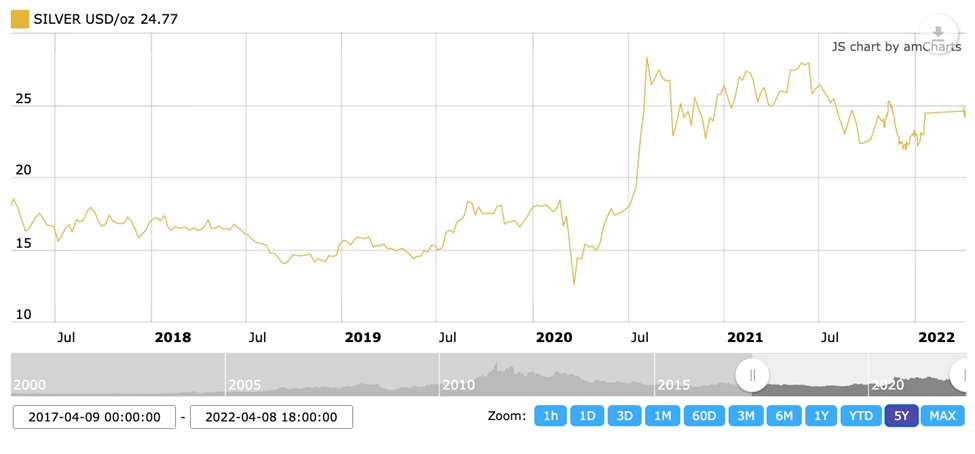Click the end date input field
Viewport: 975px width, 454px height.
click(x=271, y=417)
